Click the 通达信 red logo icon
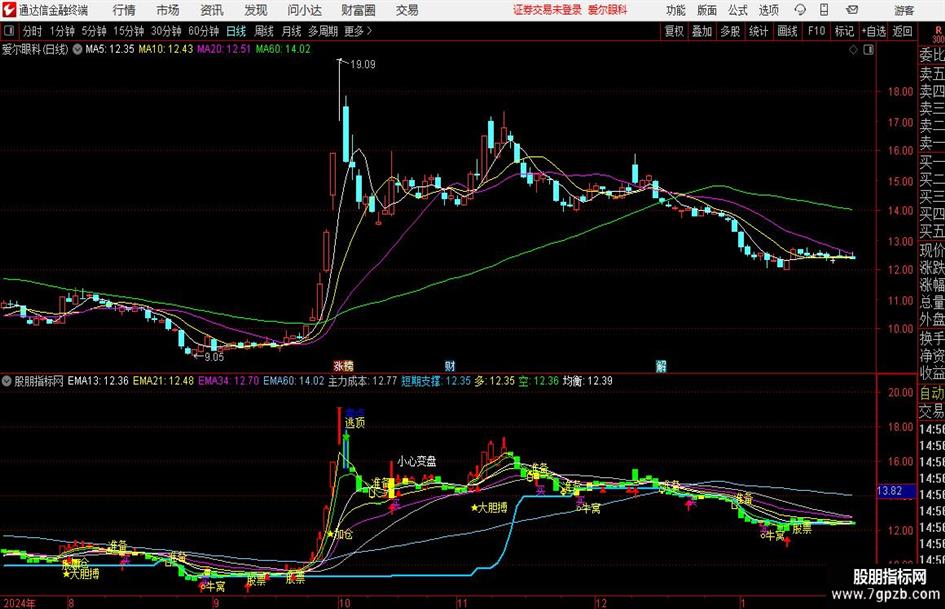This screenshot has height=609, width=945. pyautogui.click(x=8, y=10)
